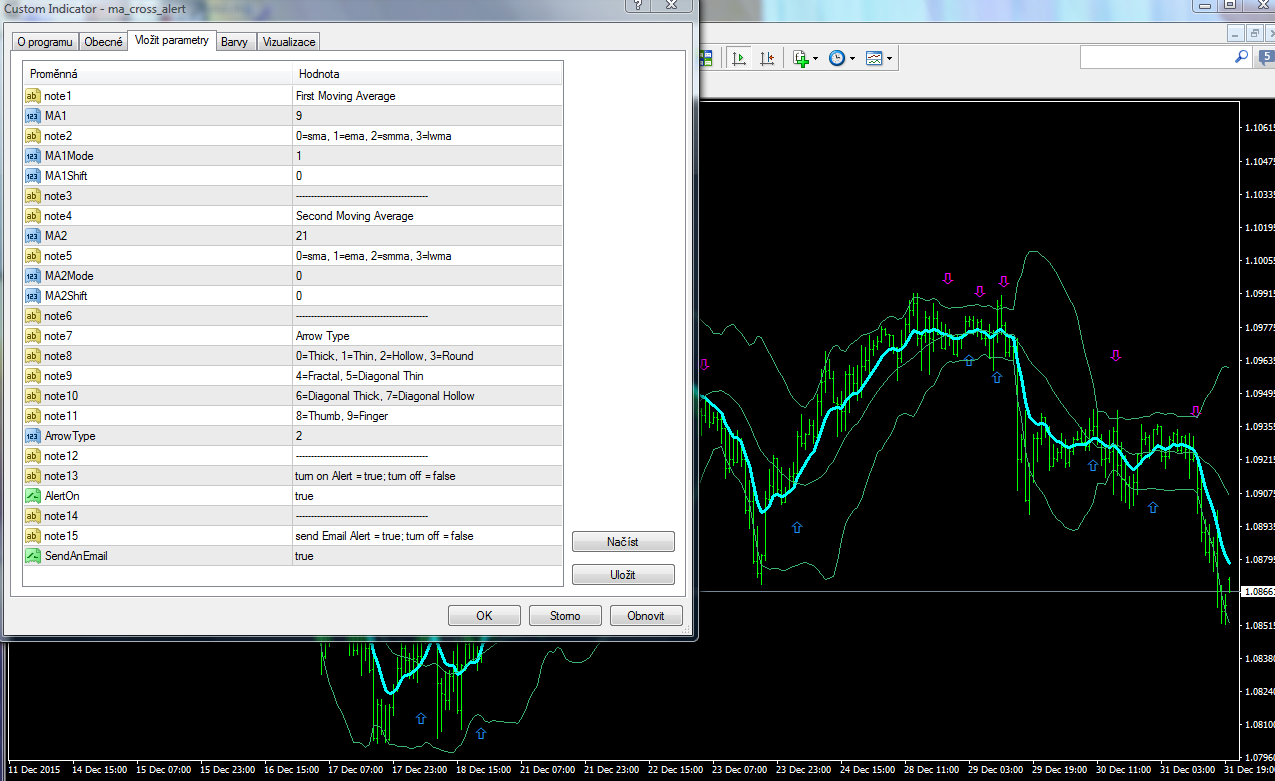1275x781 pixels.
Task: Click the help question mark in dialog title
Action: click(x=638, y=6)
